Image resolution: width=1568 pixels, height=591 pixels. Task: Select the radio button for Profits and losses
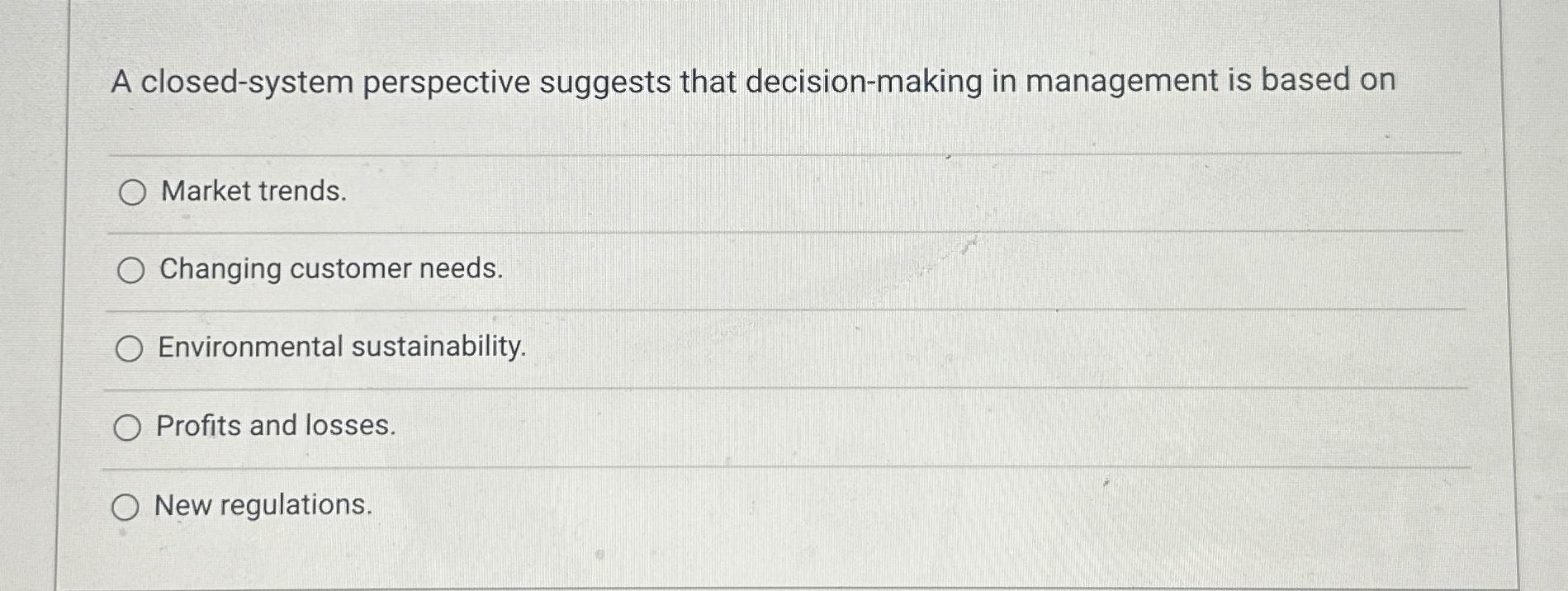pos(129,427)
